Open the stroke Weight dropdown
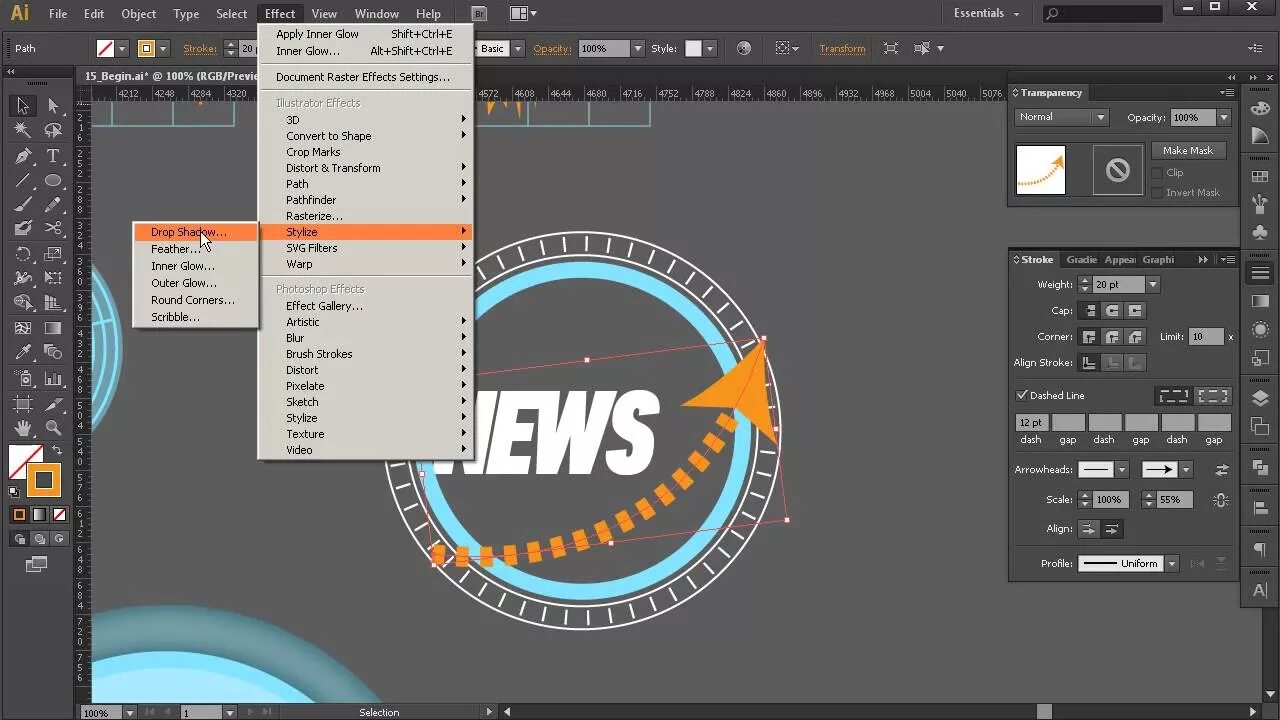 click(1152, 285)
